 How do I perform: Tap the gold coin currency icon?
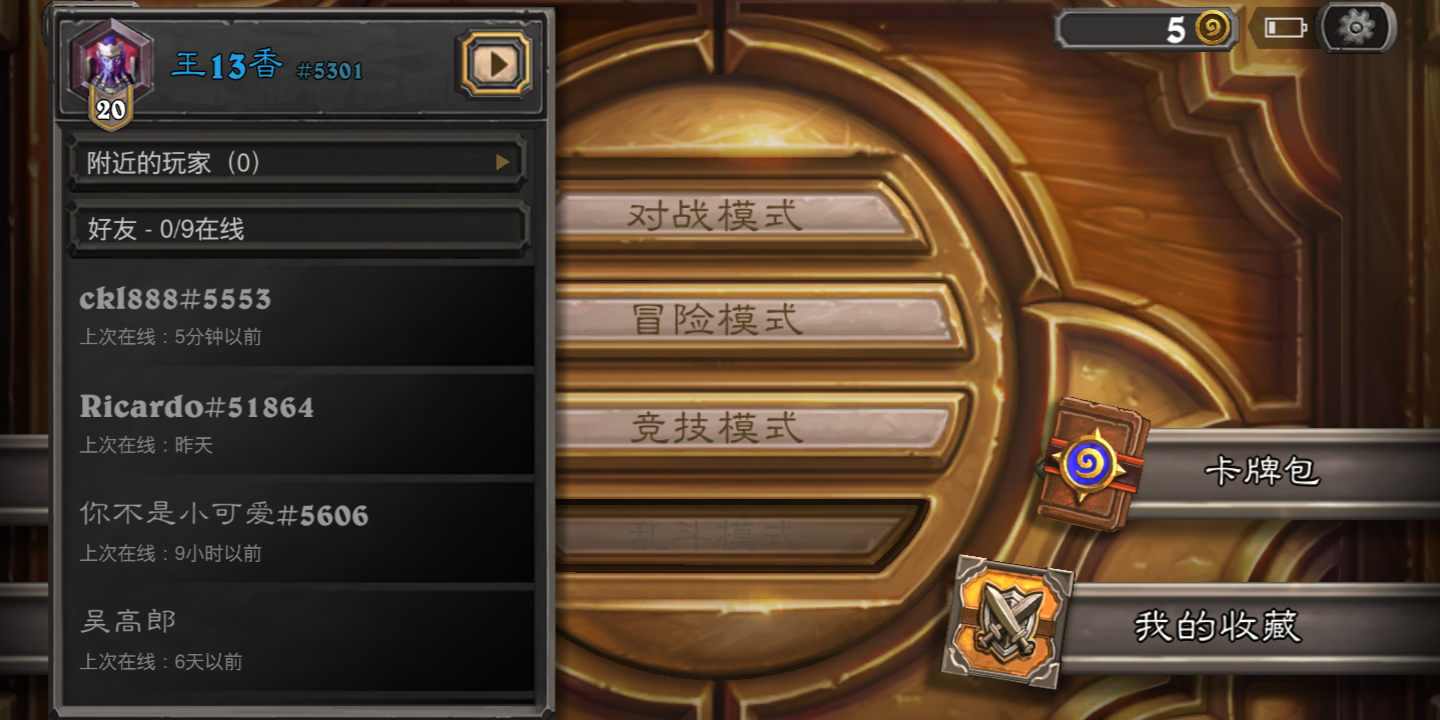pyautogui.click(x=1213, y=28)
